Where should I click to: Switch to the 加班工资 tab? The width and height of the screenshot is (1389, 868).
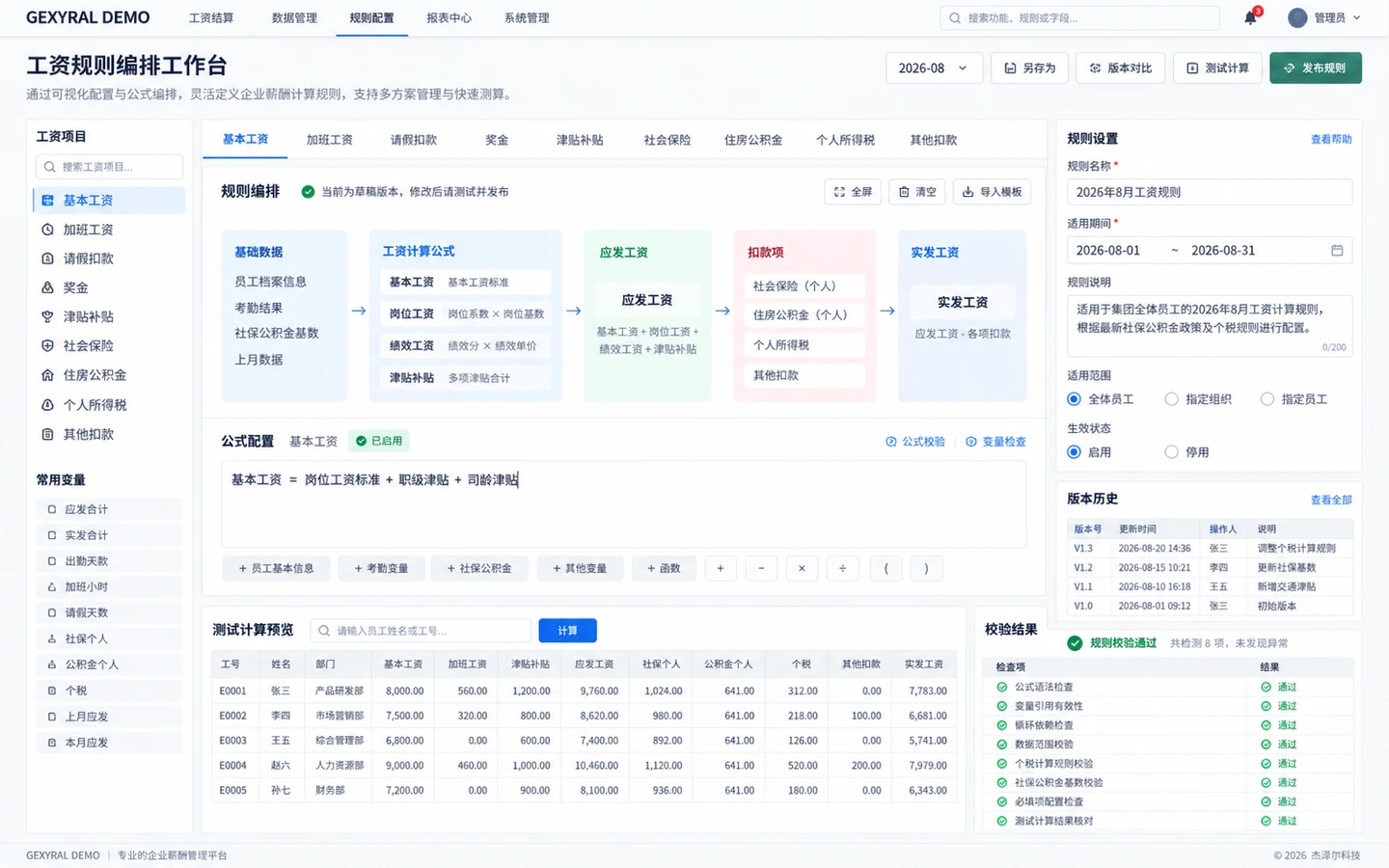pyautogui.click(x=330, y=140)
